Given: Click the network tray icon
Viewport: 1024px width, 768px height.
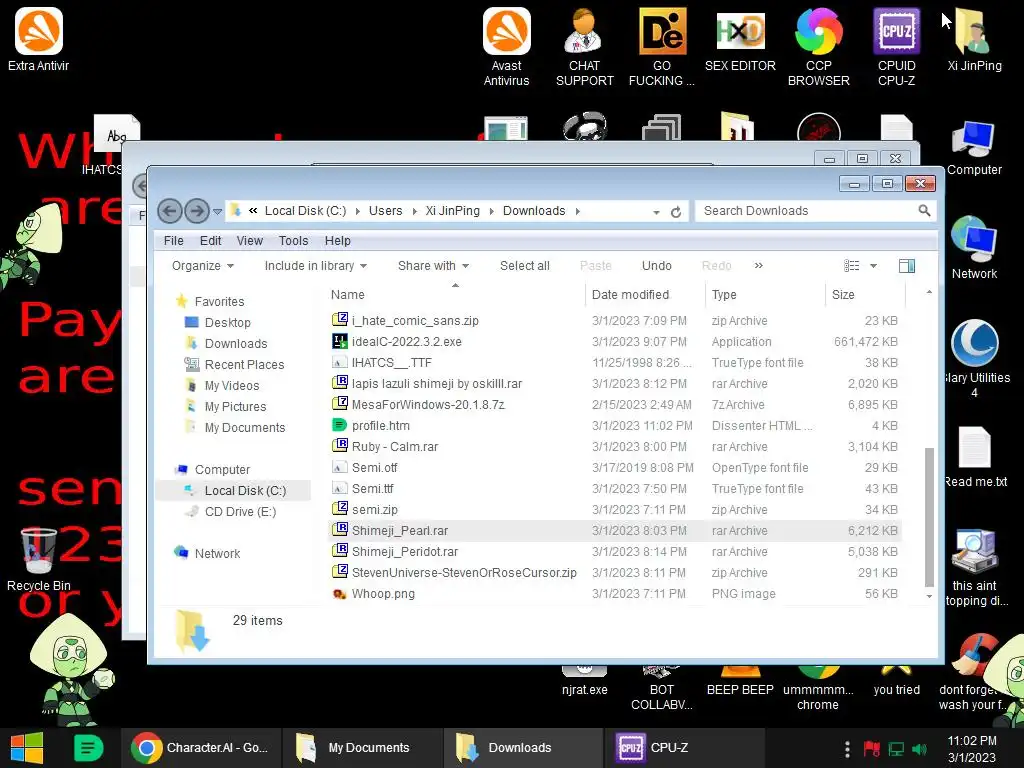Looking at the screenshot, I should point(896,748).
